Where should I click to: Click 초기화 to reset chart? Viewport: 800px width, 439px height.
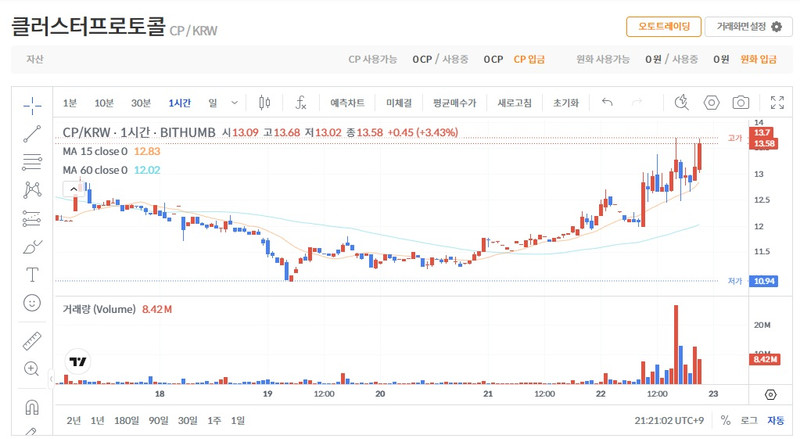566,103
